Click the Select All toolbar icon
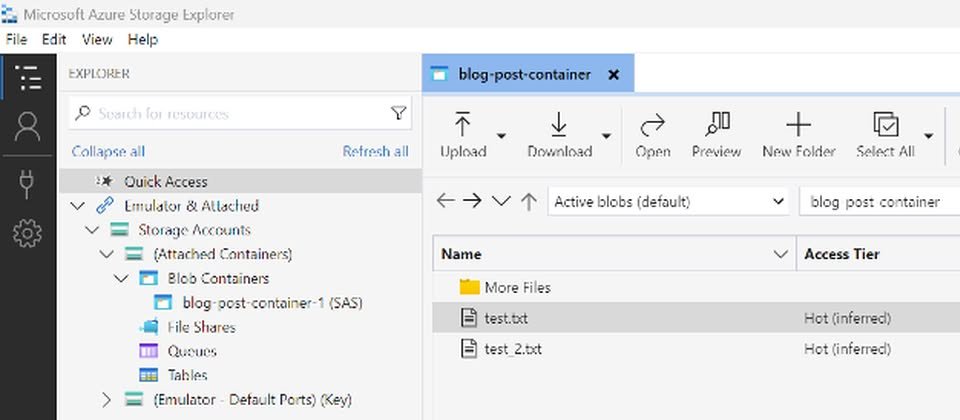The image size is (960, 420). coord(886,124)
